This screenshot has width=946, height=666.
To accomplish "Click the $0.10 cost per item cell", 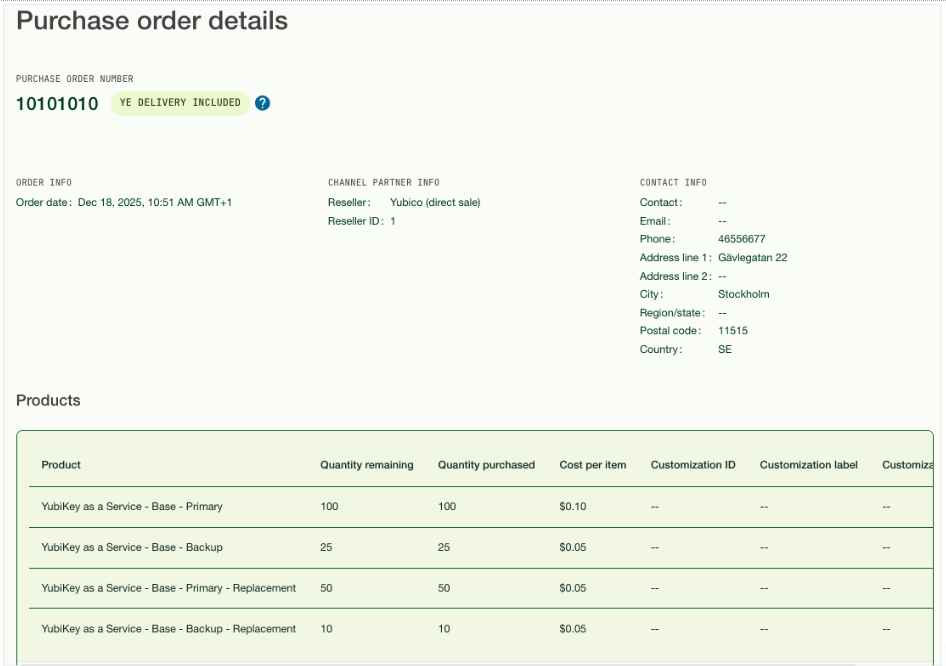I will [x=573, y=507].
